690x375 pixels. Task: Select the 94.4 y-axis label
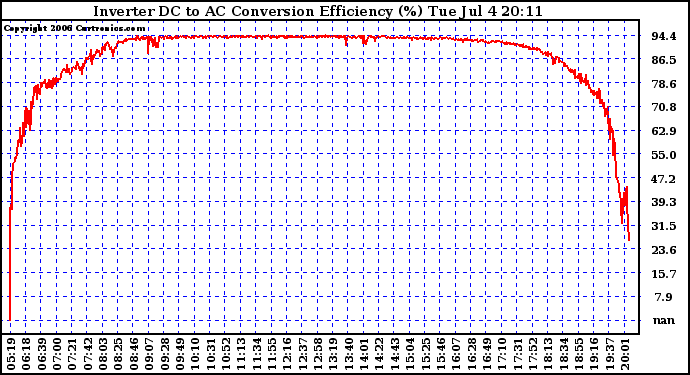664,36
